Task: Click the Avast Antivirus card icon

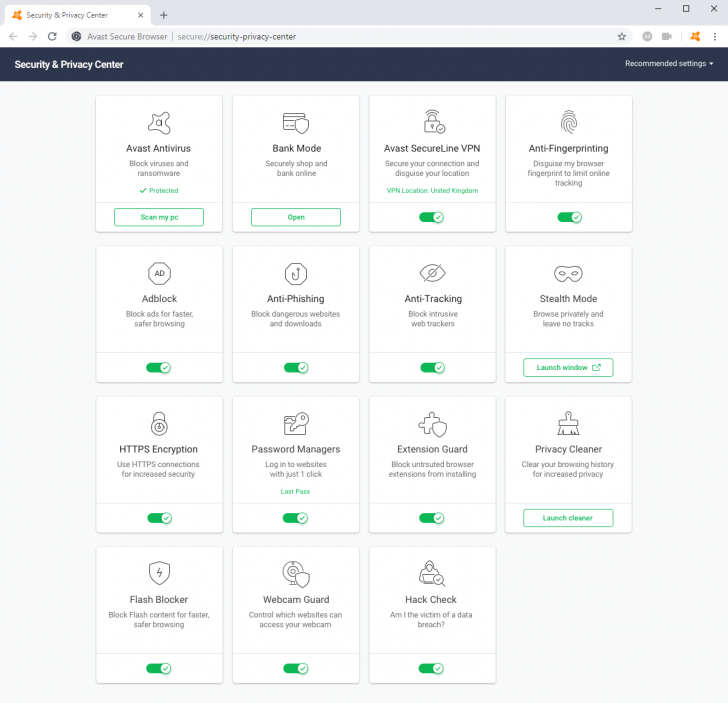Action: (159, 123)
